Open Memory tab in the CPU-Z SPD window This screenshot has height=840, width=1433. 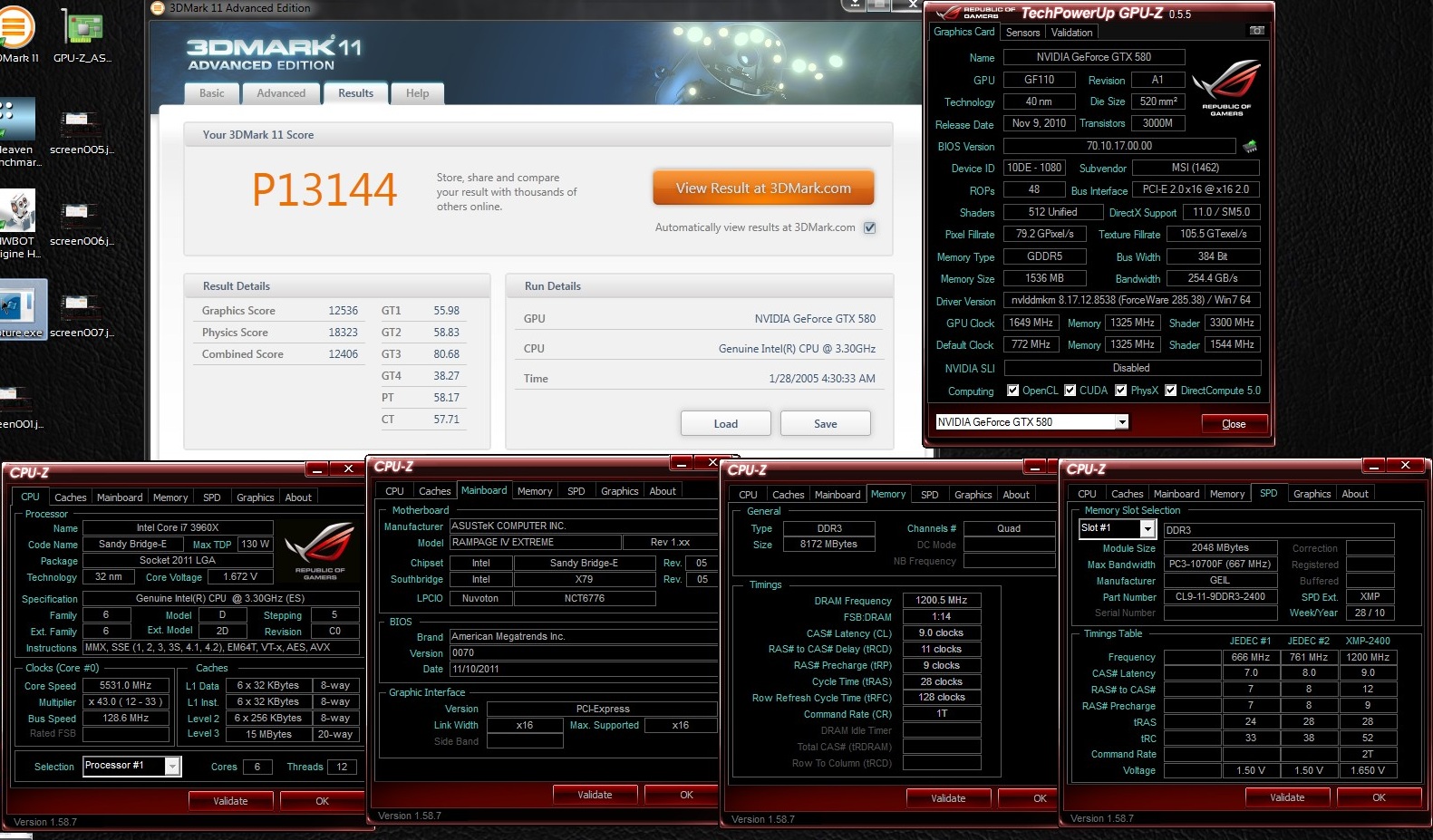(1227, 494)
